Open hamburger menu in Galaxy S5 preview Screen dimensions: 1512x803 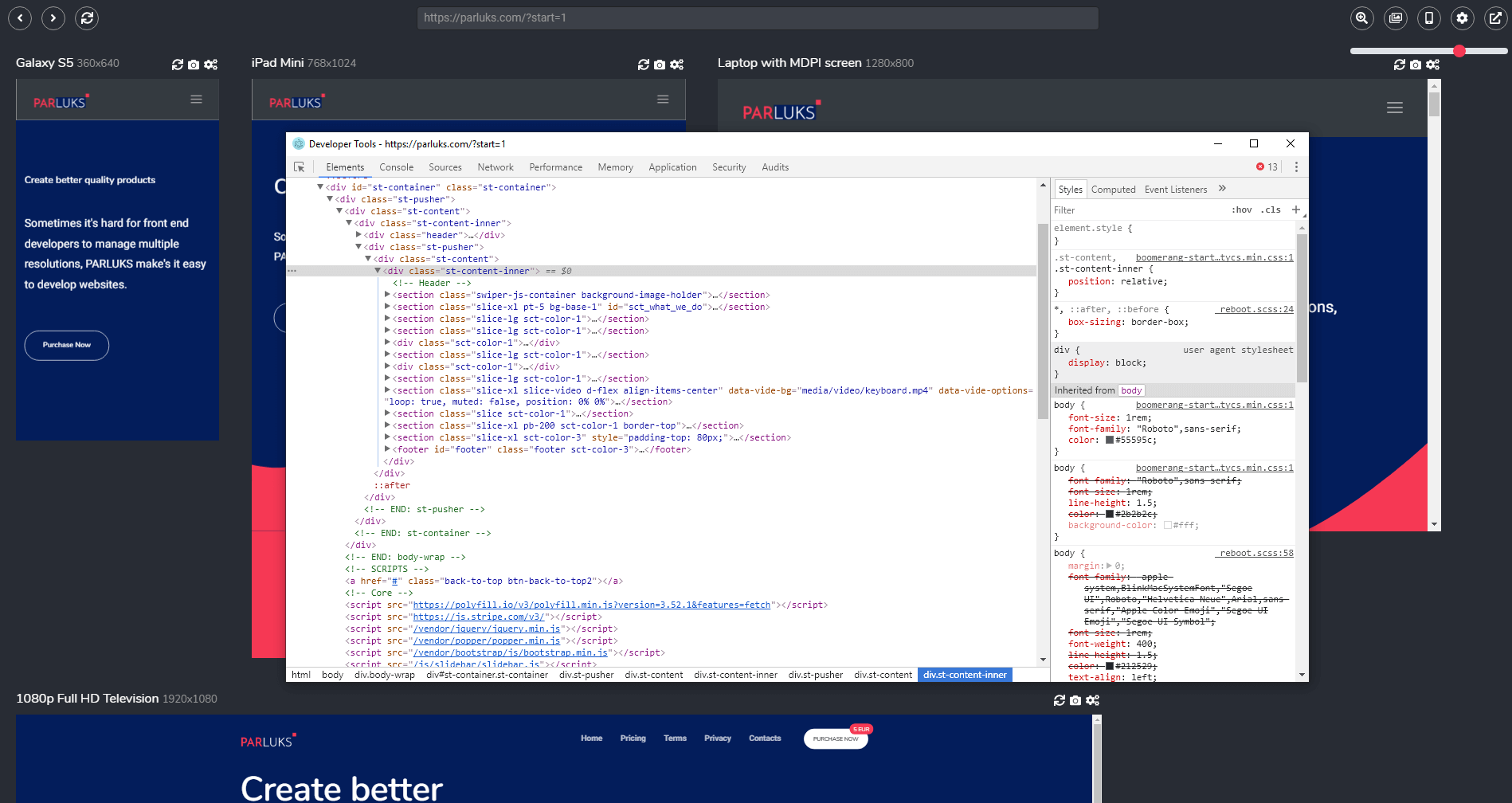click(x=196, y=100)
